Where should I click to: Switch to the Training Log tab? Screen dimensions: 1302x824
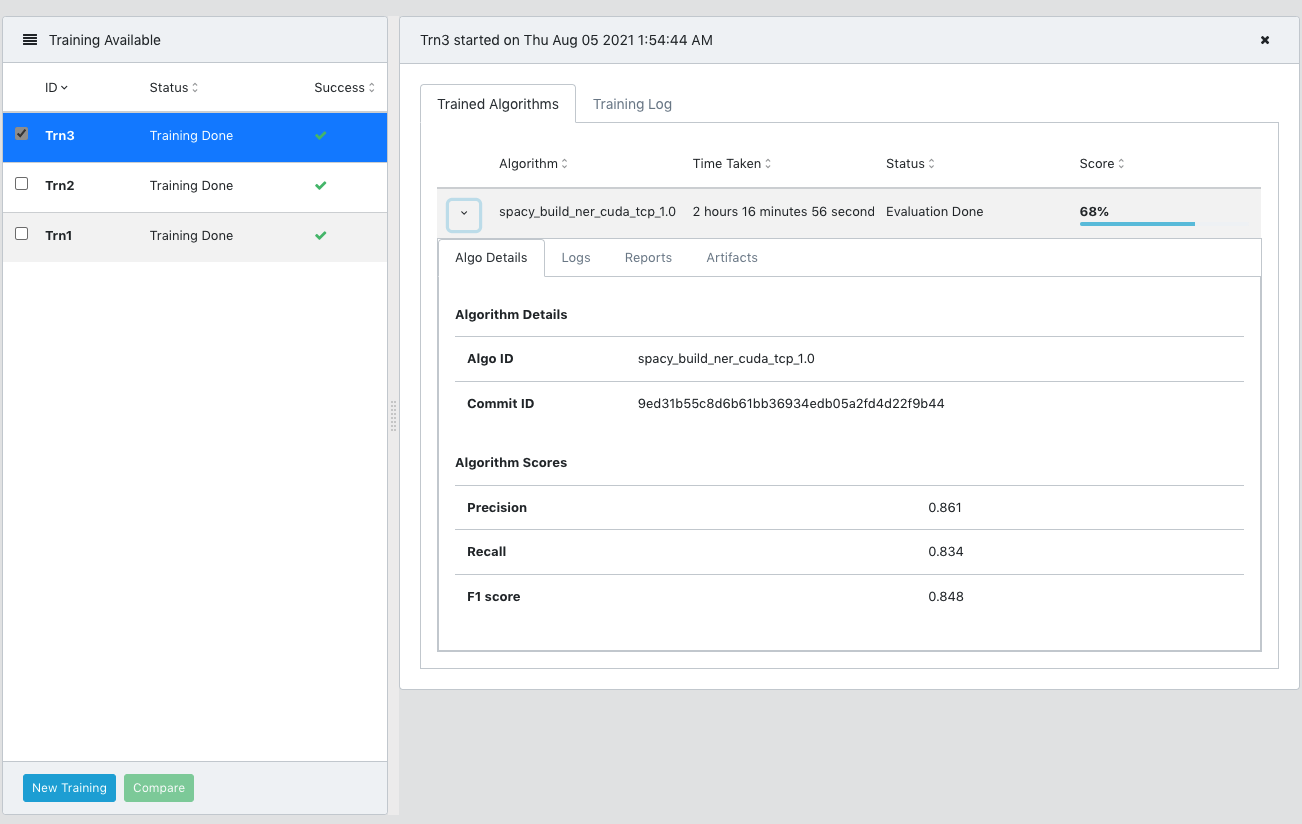[x=632, y=104]
